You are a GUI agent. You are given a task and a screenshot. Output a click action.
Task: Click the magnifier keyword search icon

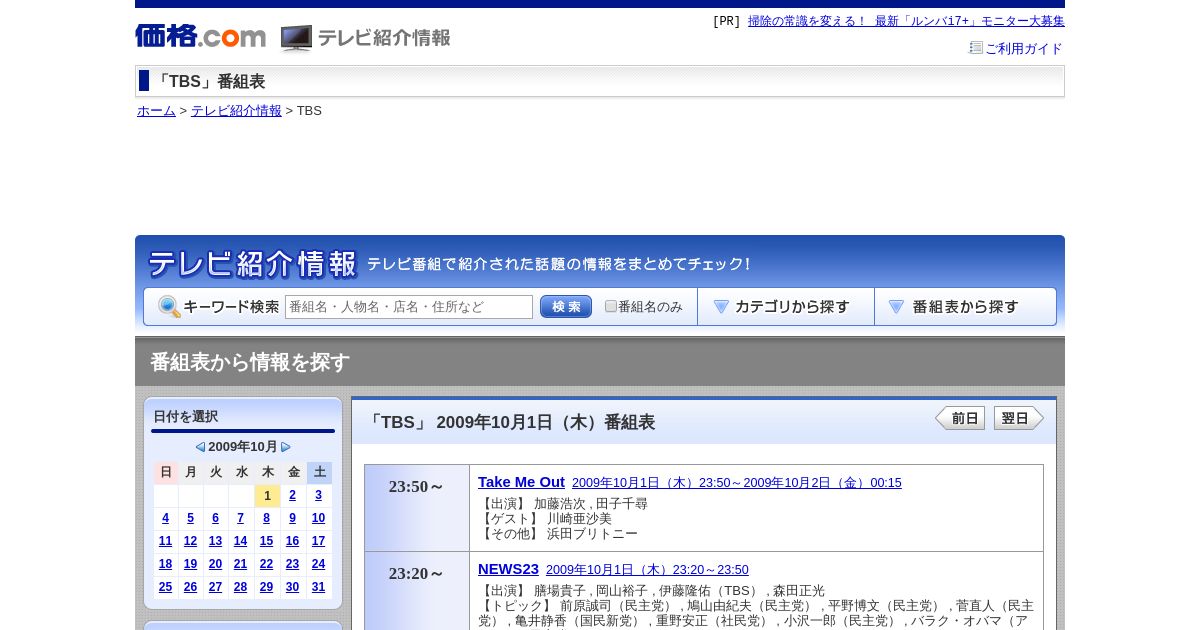[169, 307]
